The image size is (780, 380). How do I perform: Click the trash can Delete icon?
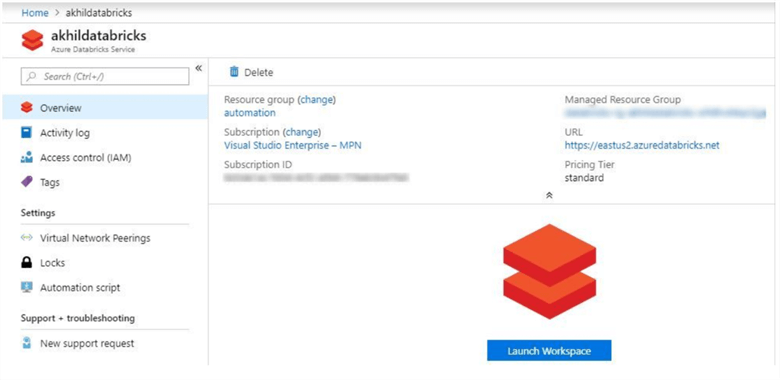pos(234,72)
